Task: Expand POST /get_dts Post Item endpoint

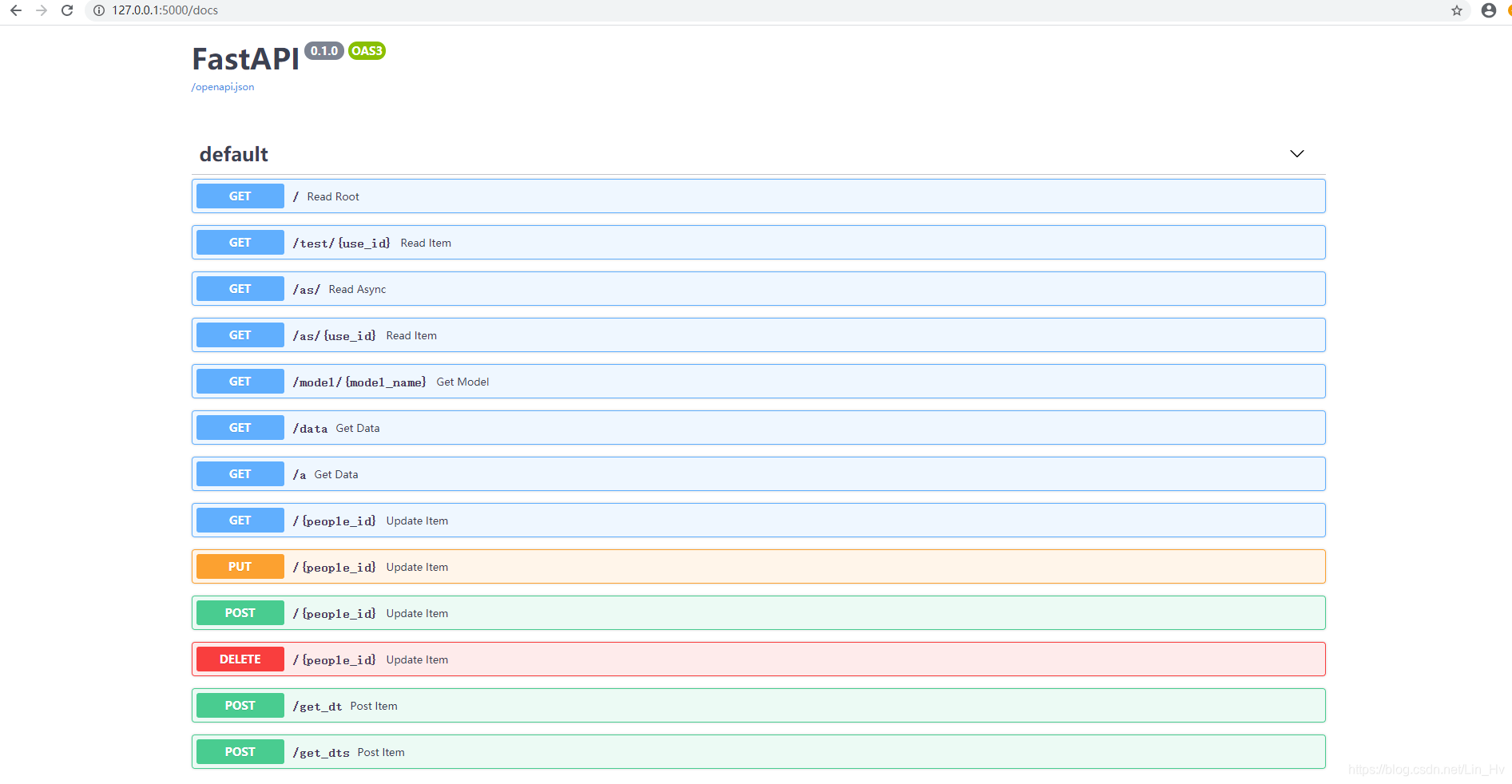Action: click(x=758, y=752)
